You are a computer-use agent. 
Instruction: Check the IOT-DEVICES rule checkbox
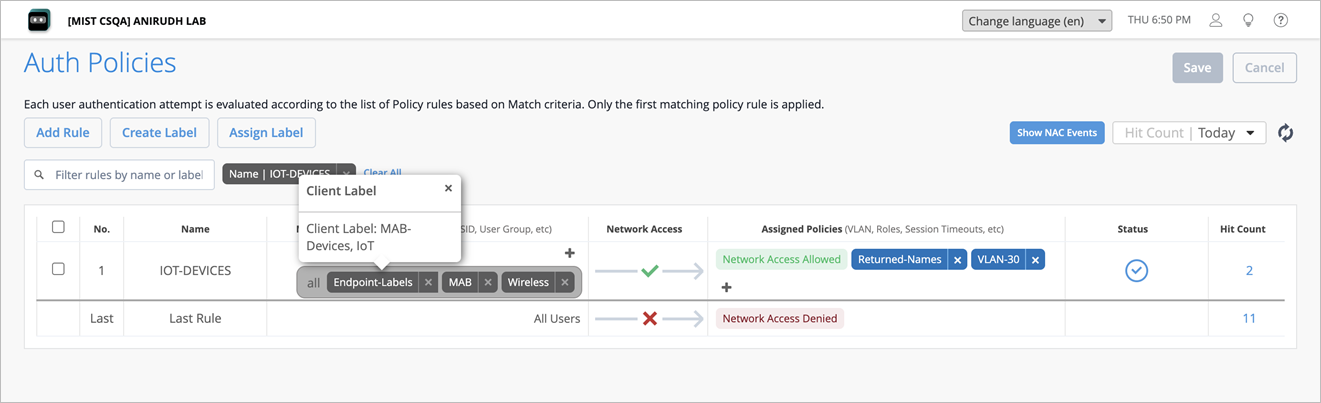pos(58,269)
